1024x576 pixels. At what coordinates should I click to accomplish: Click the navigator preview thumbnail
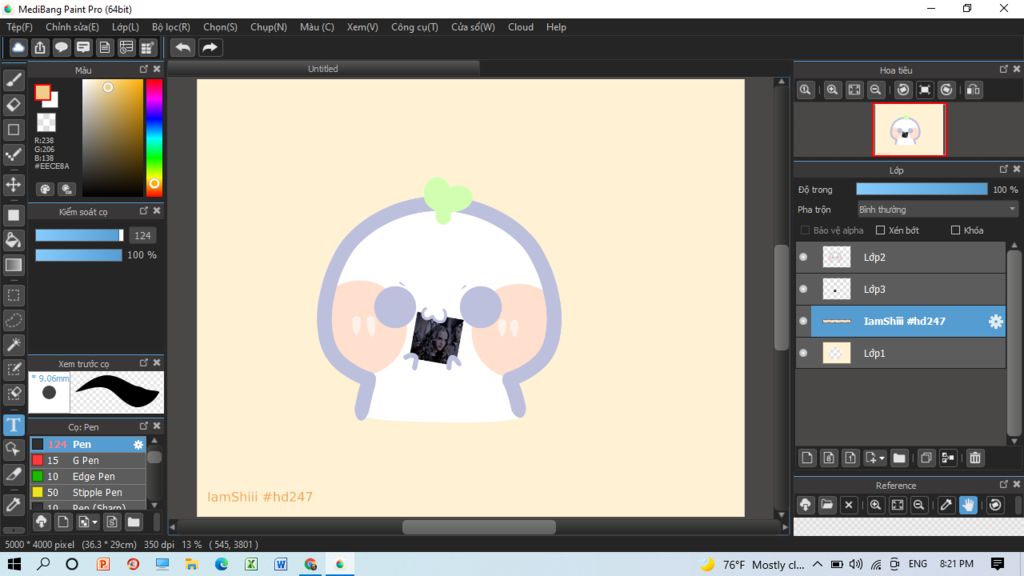click(x=909, y=130)
